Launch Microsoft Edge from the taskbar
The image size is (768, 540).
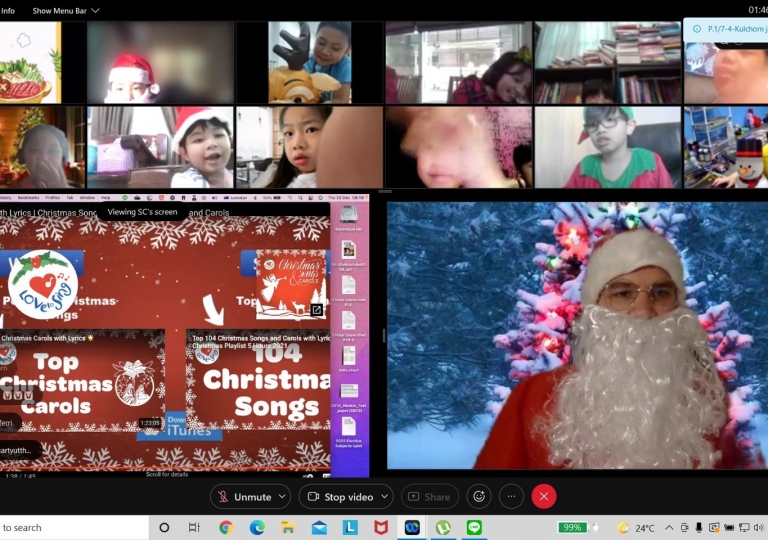(x=257, y=528)
